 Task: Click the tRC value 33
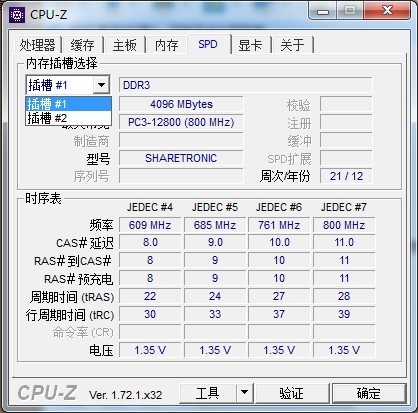[x=215, y=314]
